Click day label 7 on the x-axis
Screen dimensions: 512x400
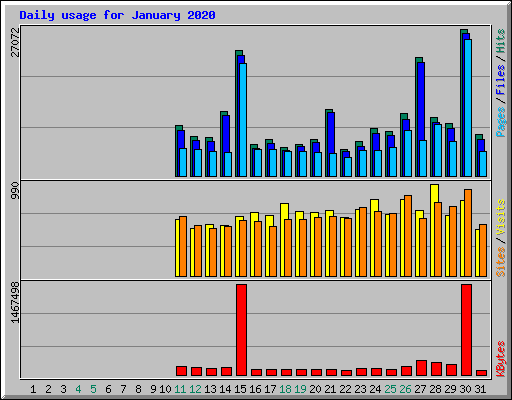(123, 389)
